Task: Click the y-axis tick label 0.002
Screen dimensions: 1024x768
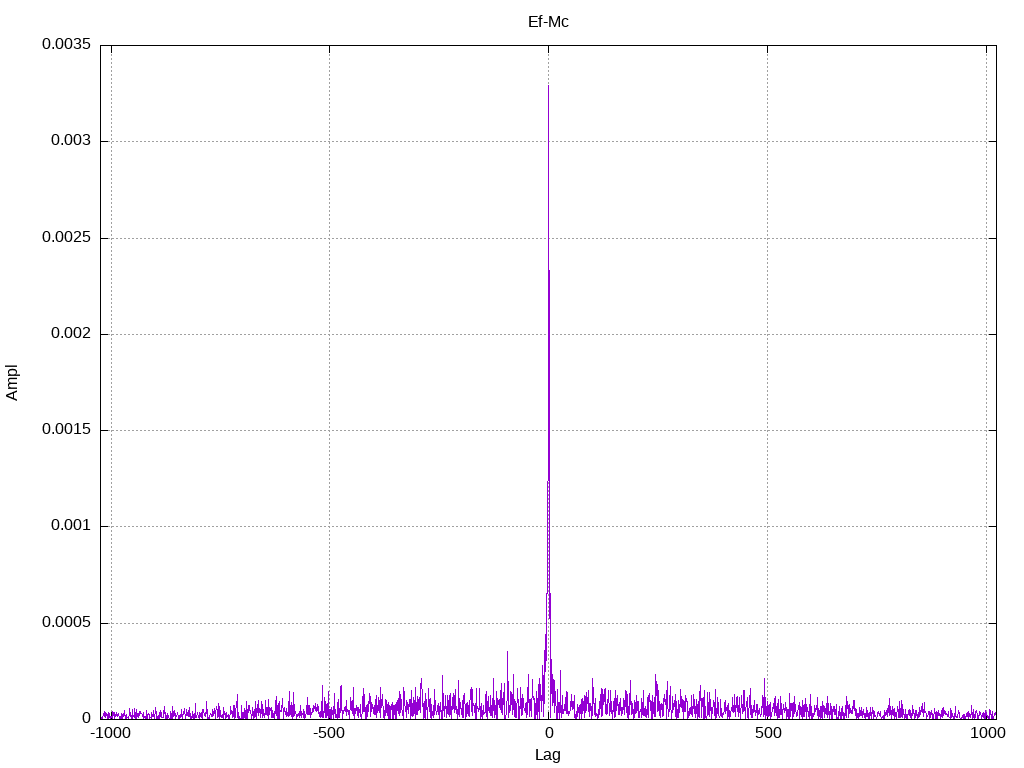Action: click(71, 334)
